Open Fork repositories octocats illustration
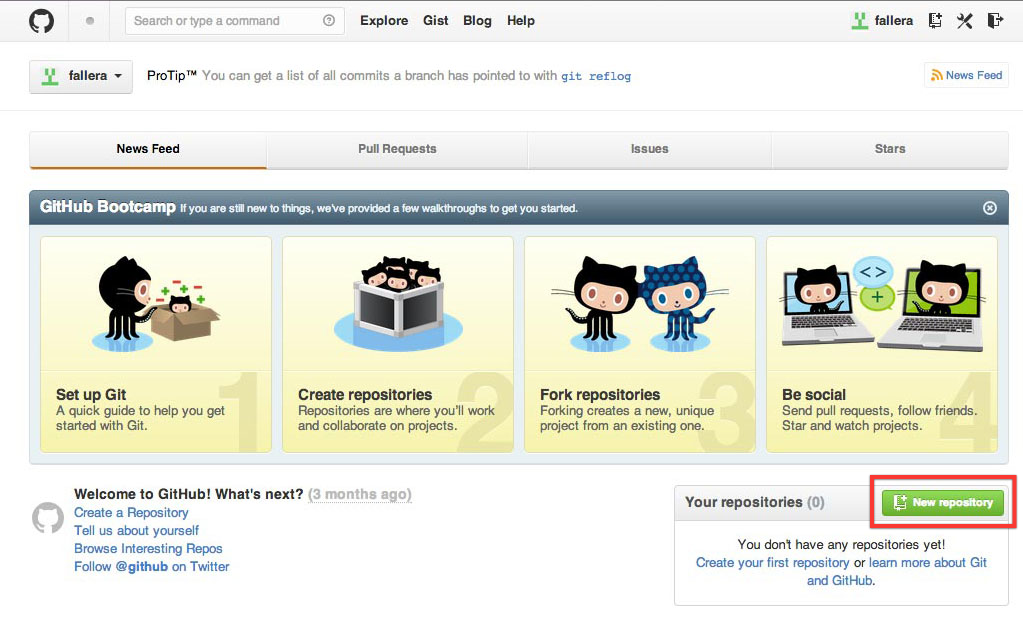The image size is (1023, 624). (640, 304)
